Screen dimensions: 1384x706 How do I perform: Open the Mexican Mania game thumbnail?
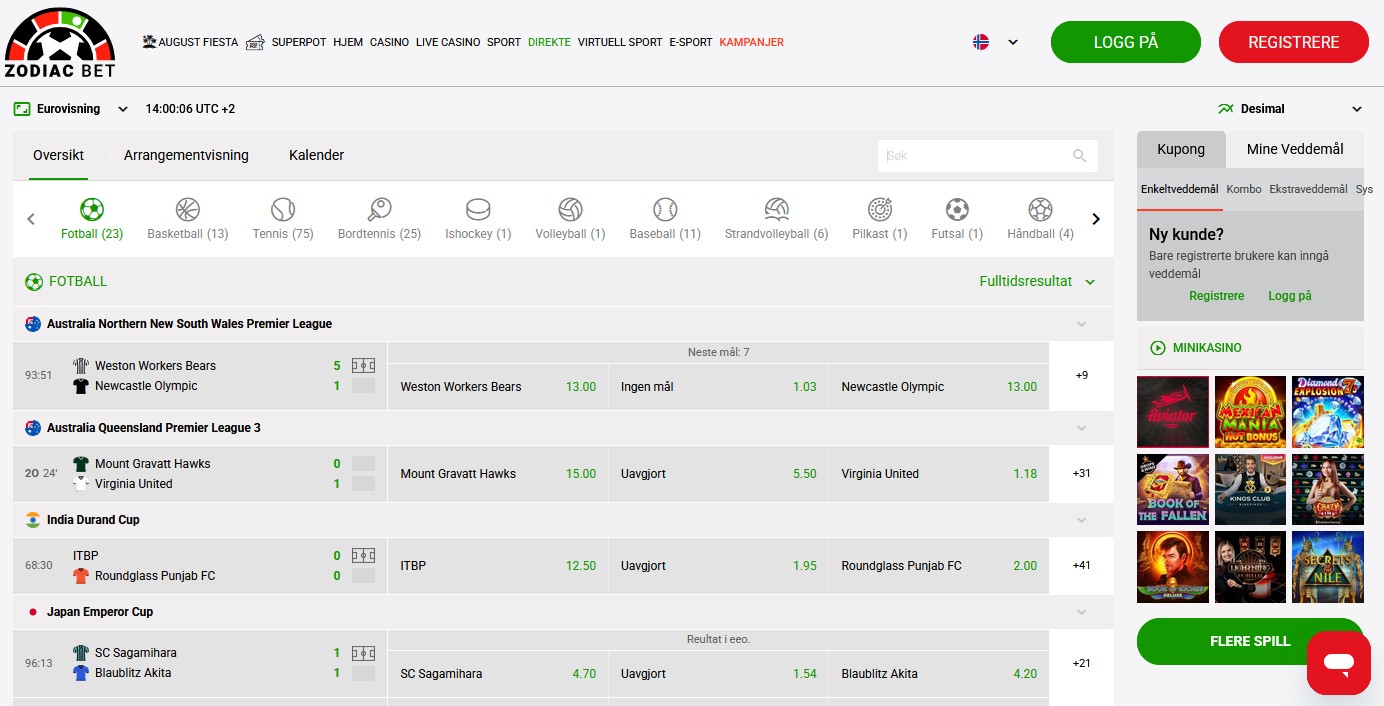(x=1250, y=412)
